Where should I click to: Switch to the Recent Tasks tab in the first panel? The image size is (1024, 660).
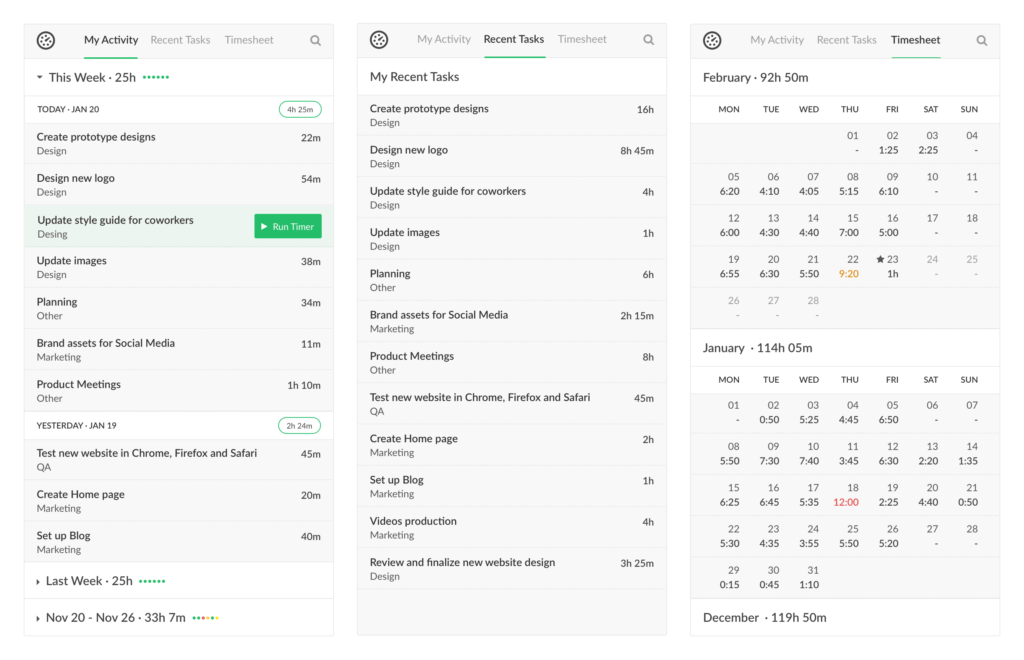pos(180,40)
